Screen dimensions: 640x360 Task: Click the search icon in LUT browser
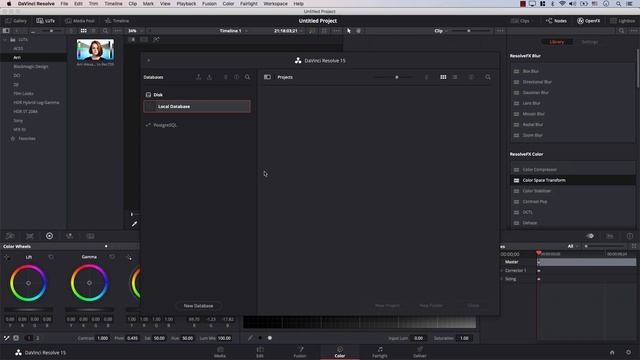[x=105, y=31]
